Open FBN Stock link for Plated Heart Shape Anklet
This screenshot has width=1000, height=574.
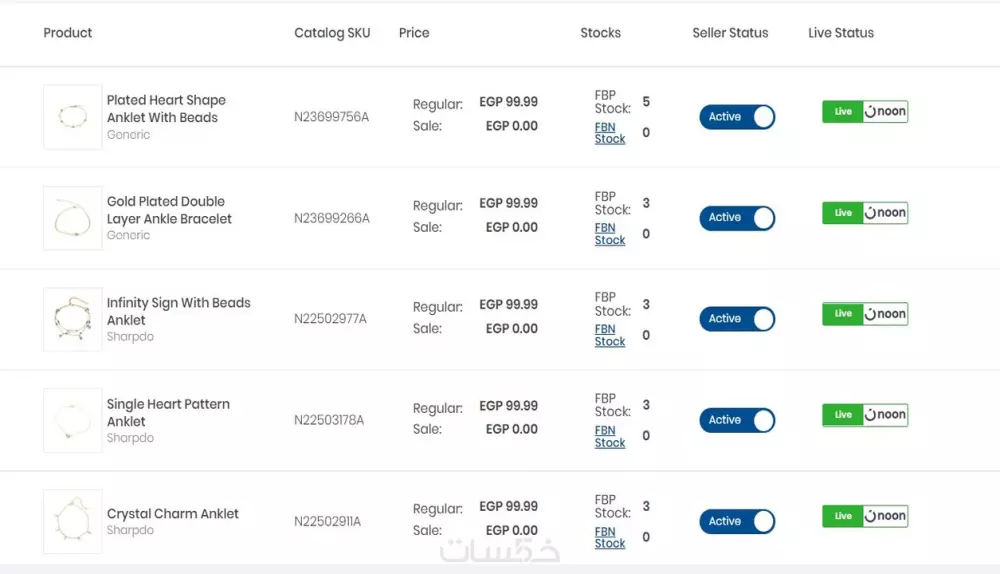(609, 133)
